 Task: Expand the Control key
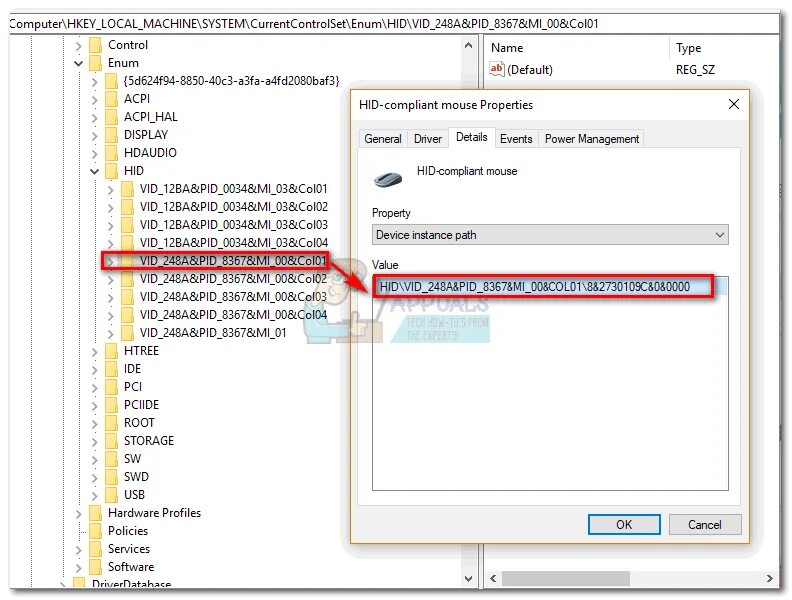(x=79, y=46)
